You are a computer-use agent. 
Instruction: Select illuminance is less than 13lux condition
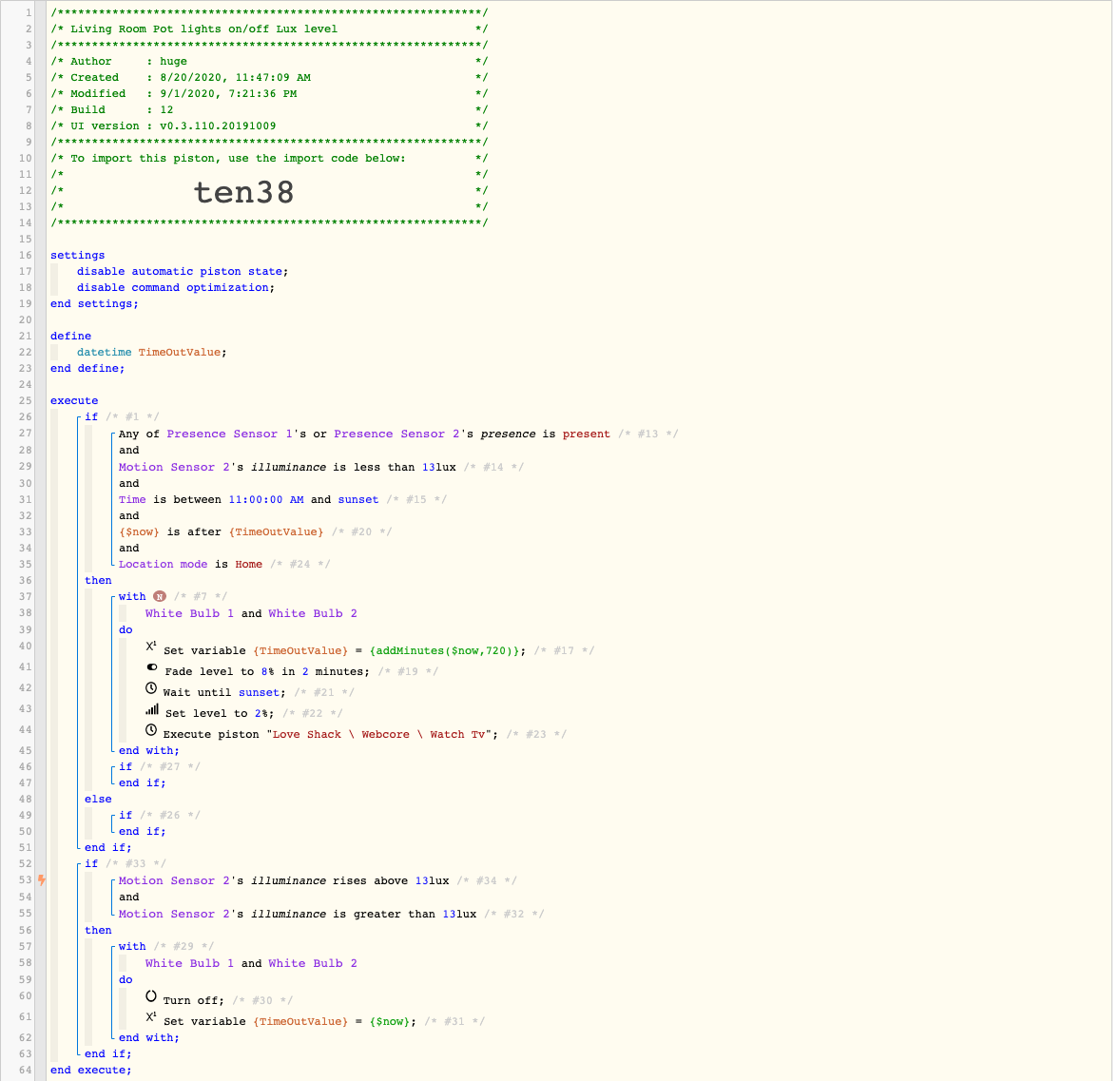287,467
